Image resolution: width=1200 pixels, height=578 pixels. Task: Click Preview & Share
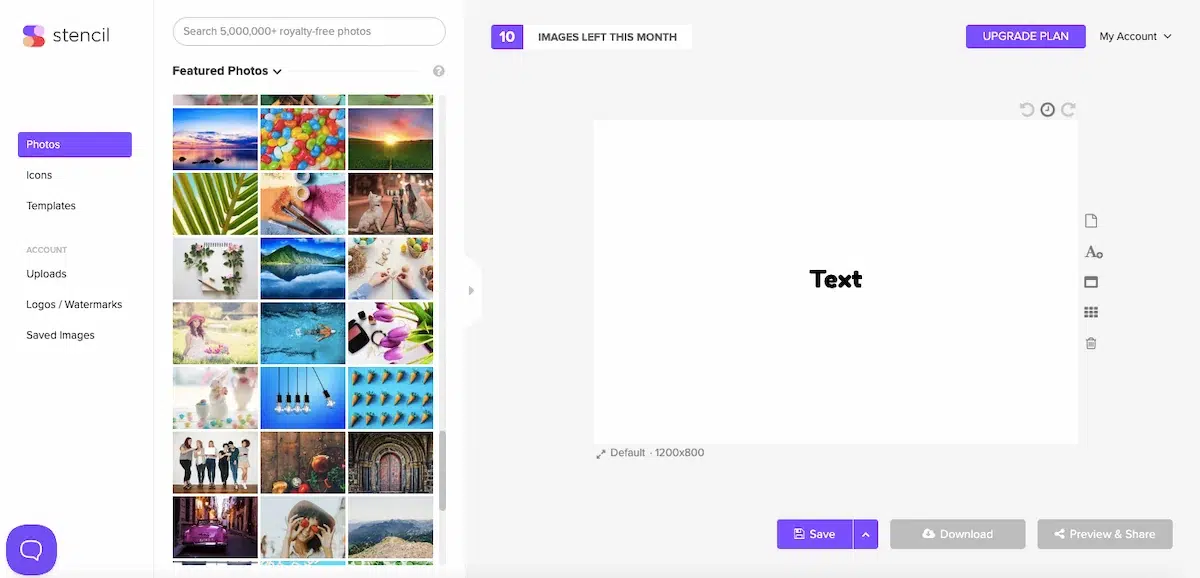coord(1104,534)
